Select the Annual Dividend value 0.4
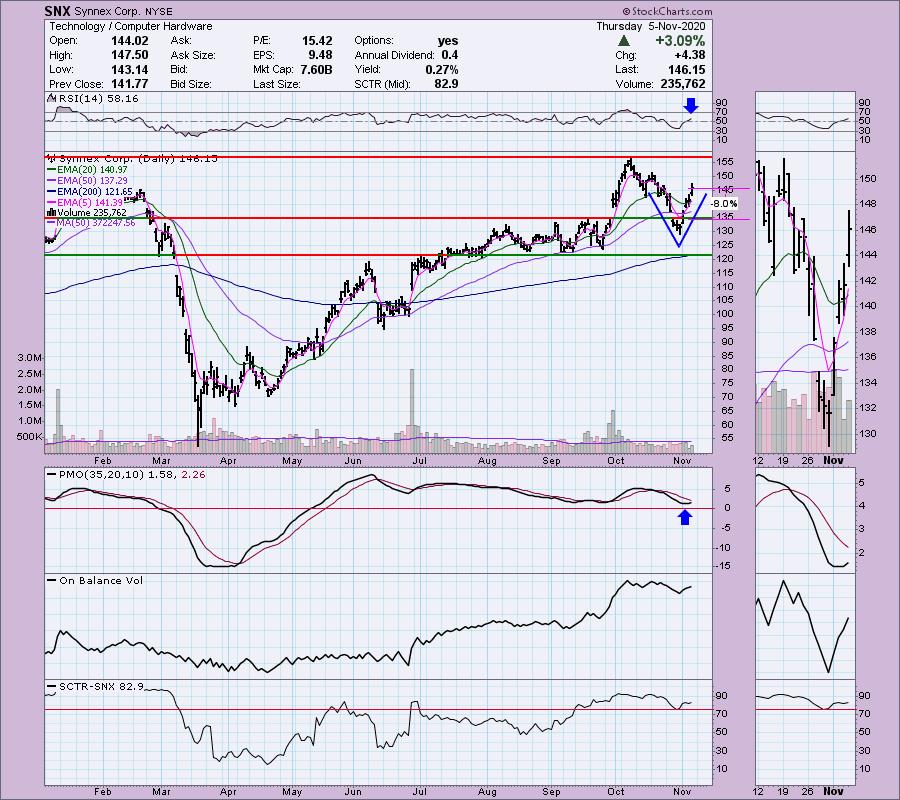The width and height of the screenshot is (900, 800). click(450, 55)
